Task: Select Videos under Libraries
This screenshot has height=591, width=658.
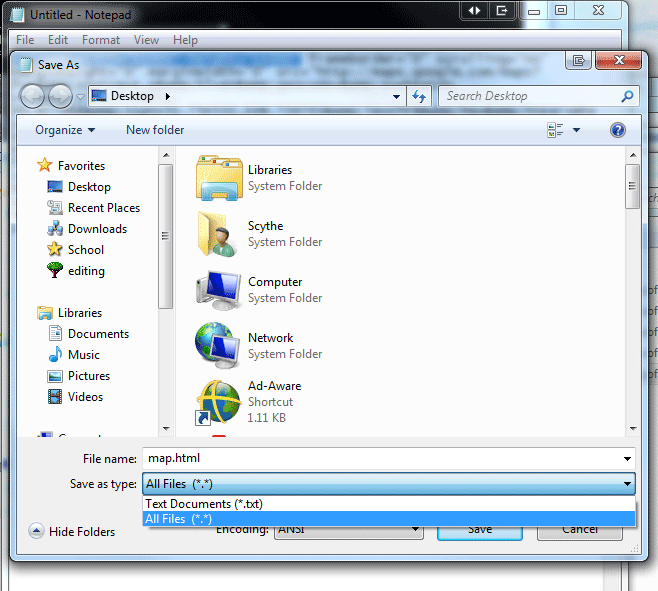Action: coord(85,397)
